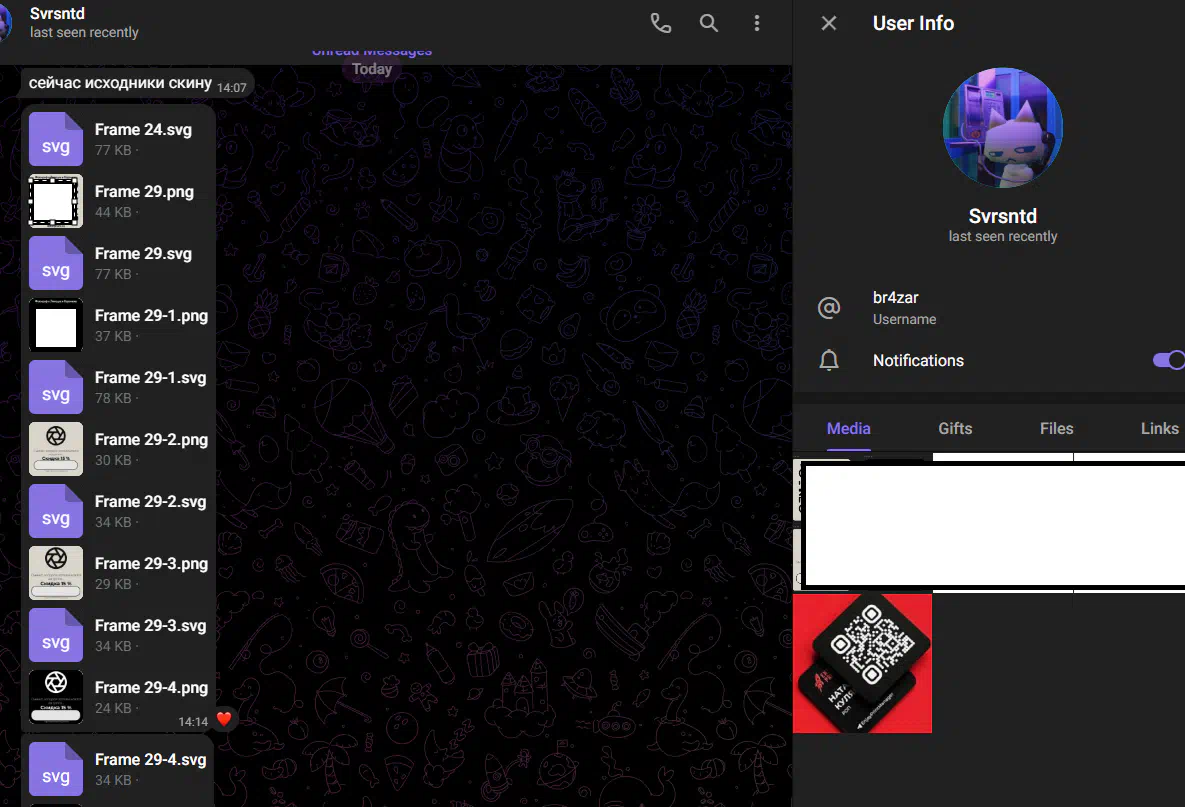The width and height of the screenshot is (1185, 807).
Task: Click the Notifications bell icon
Action: click(829, 360)
